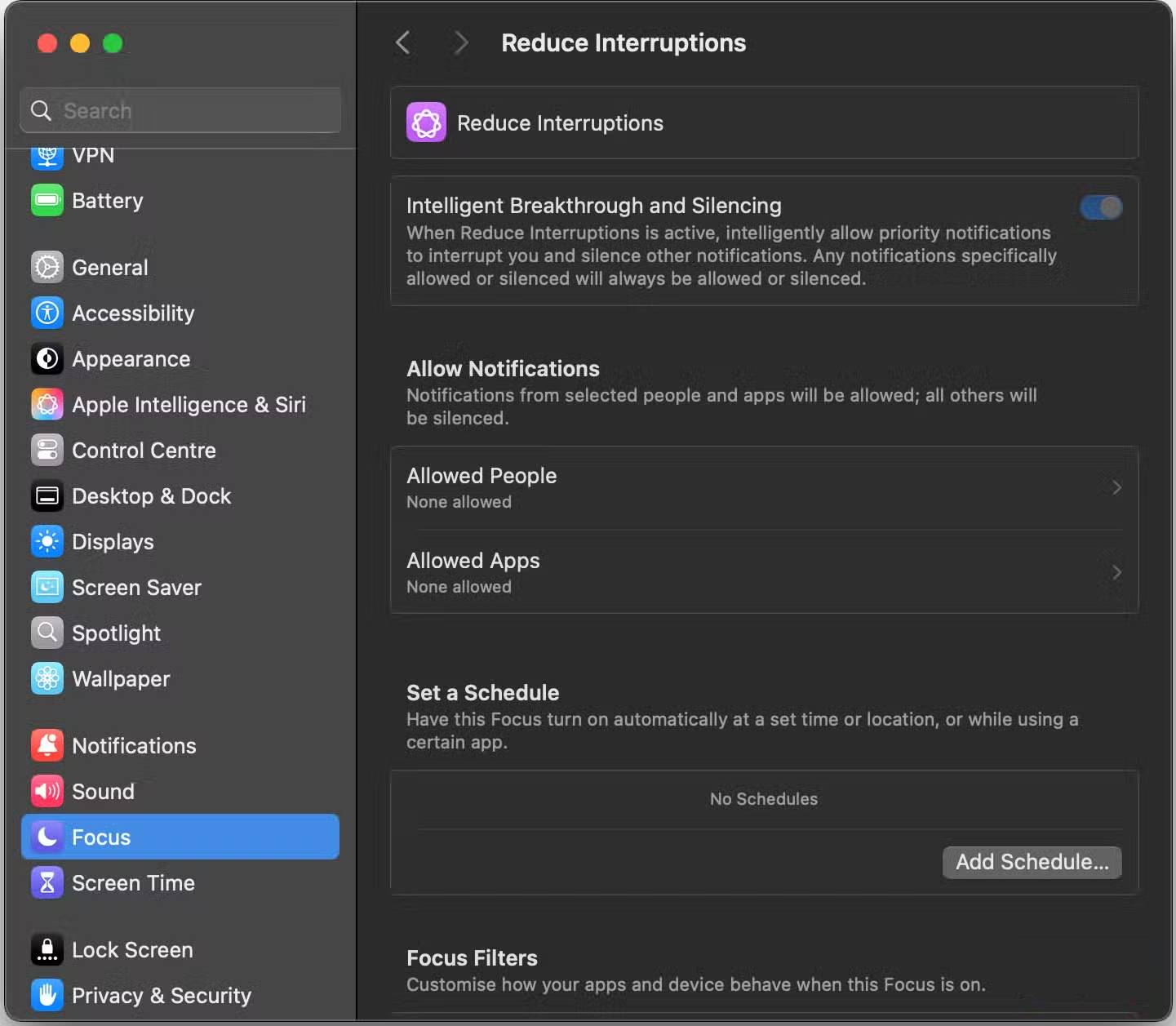Click the Reduce Interruptions purple Focus icon

426,122
